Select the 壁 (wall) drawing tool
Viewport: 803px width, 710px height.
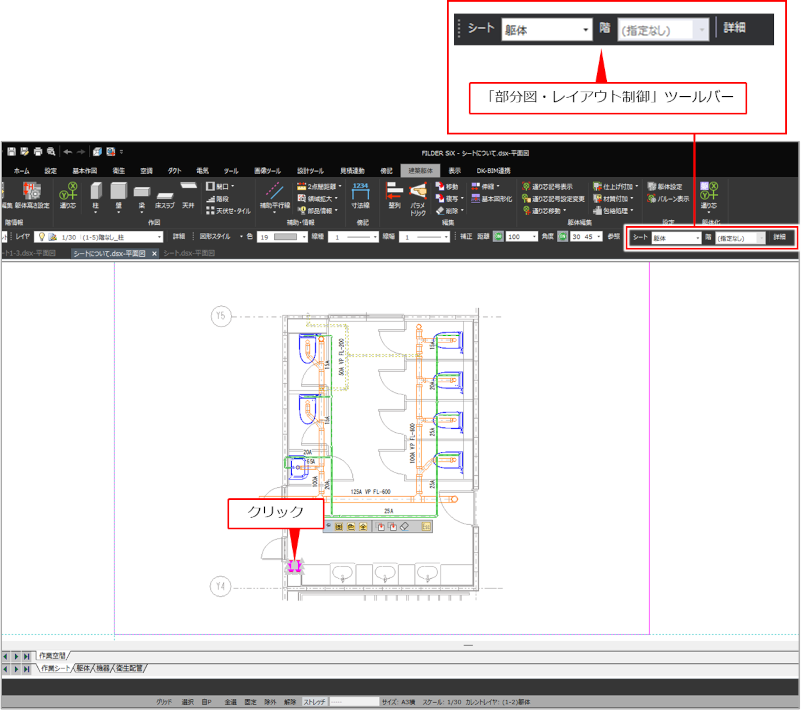click(118, 192)
